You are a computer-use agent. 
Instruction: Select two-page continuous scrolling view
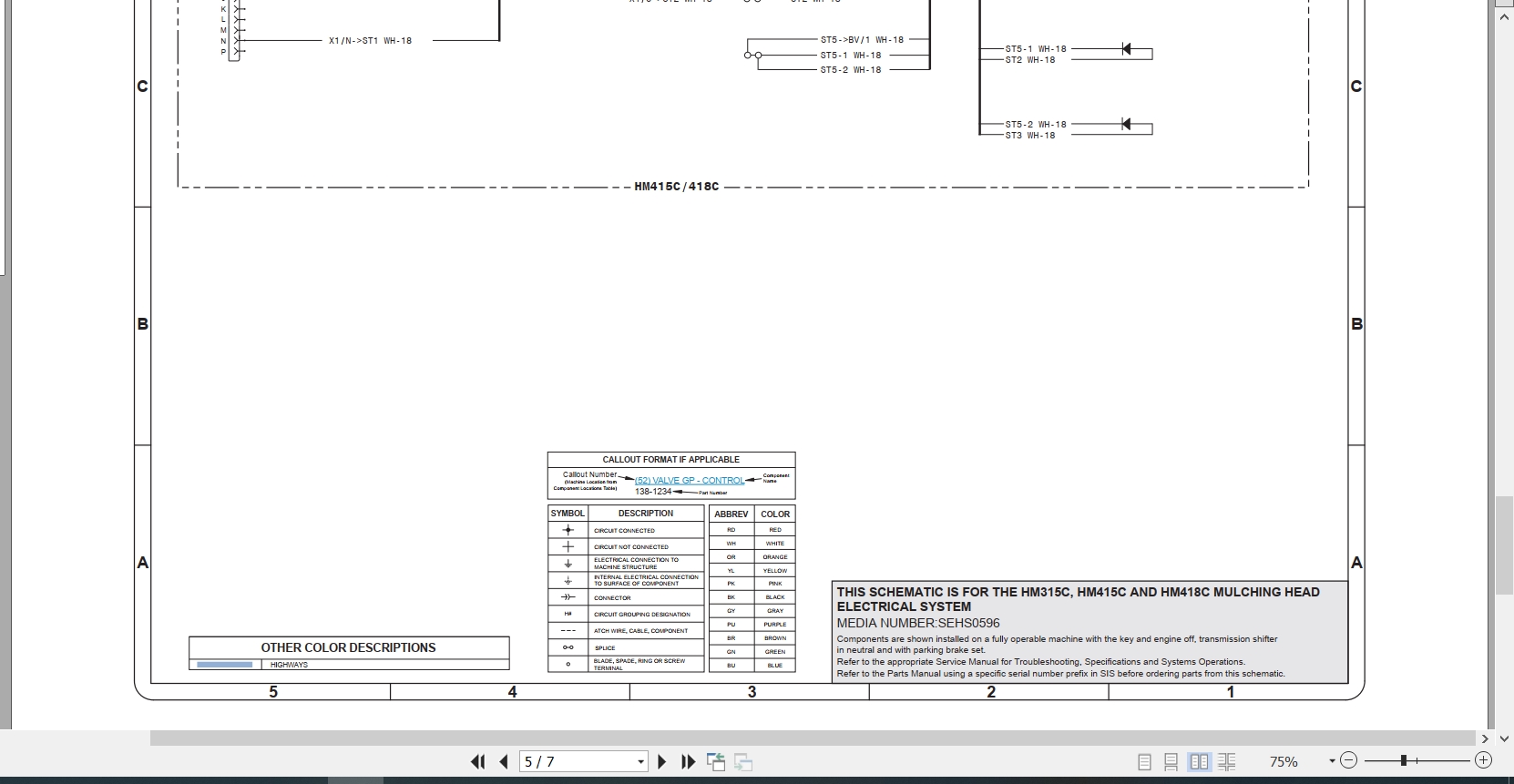1227,761
